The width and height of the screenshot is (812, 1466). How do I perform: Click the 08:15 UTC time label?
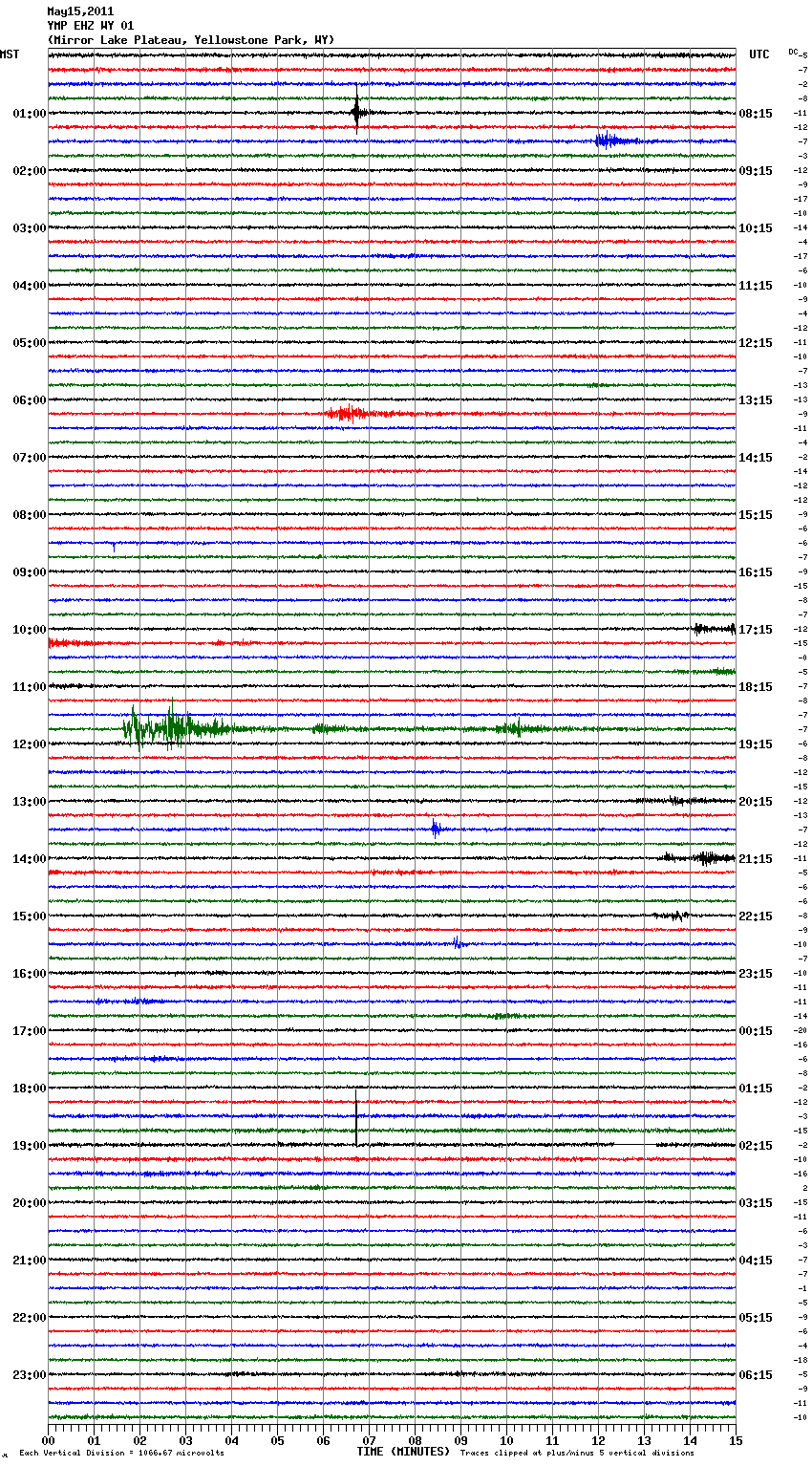tap(756, 114)
